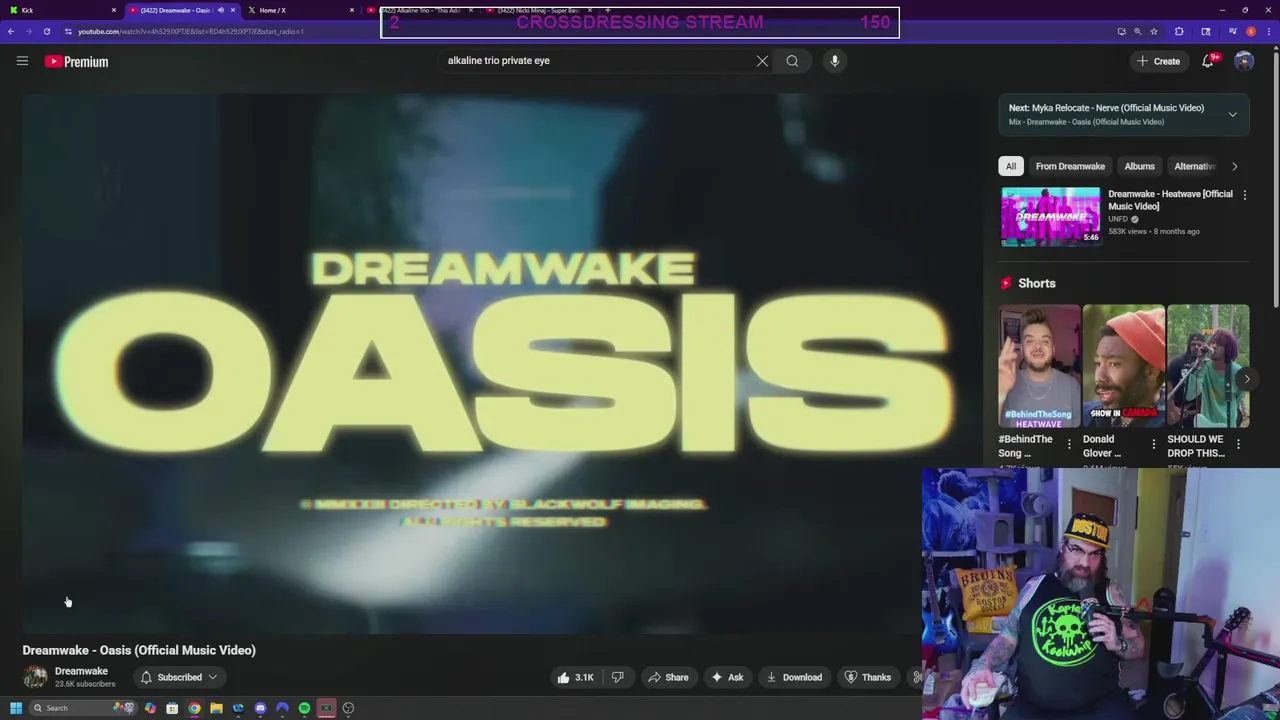View site information icon in address bar

click(x=69, y=31)
